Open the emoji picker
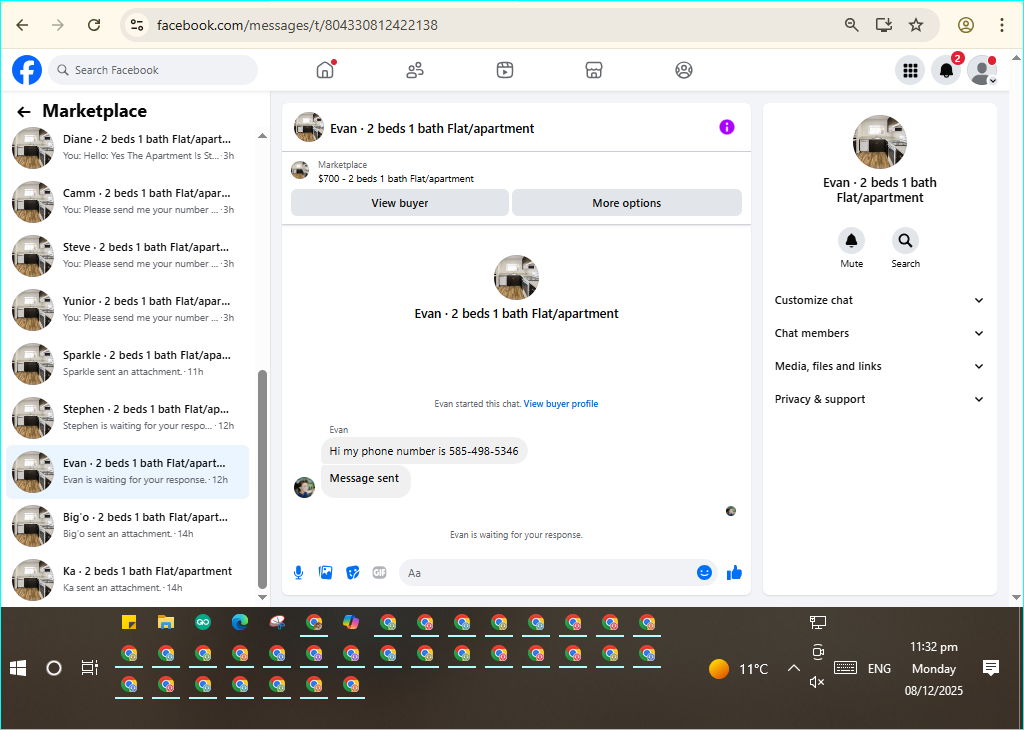This screenshot has height=730, width=1024. (x=704, y=573)
